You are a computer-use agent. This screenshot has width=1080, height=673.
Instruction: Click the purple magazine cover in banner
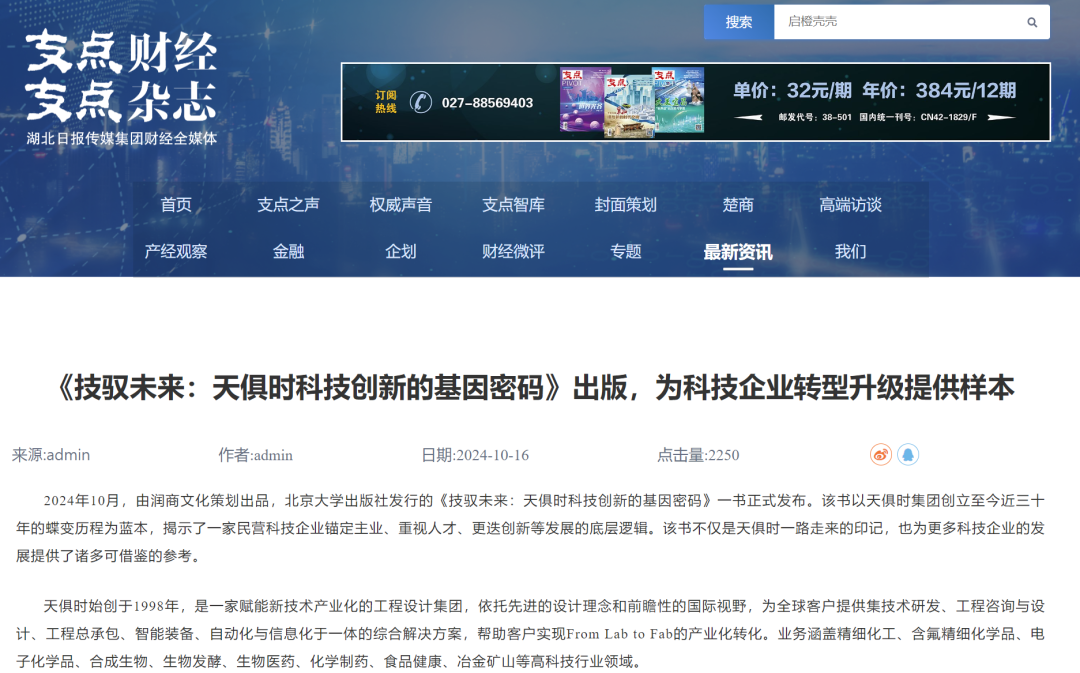click(585, 100)
